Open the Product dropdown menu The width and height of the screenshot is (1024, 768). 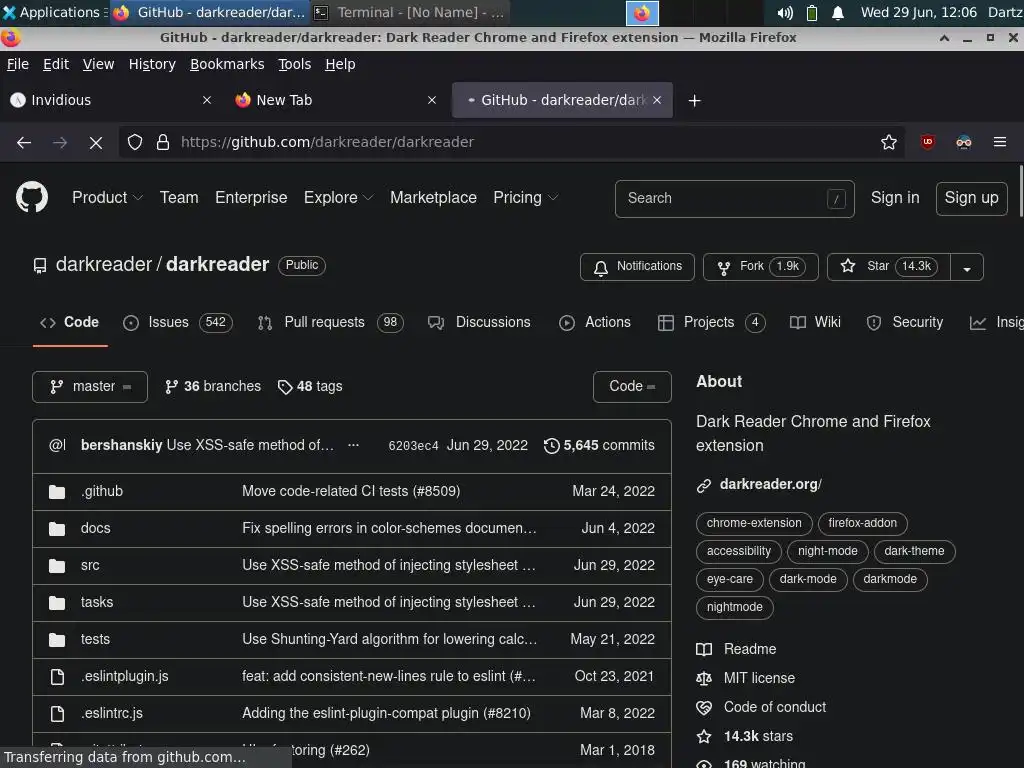(x=107, y=197)
